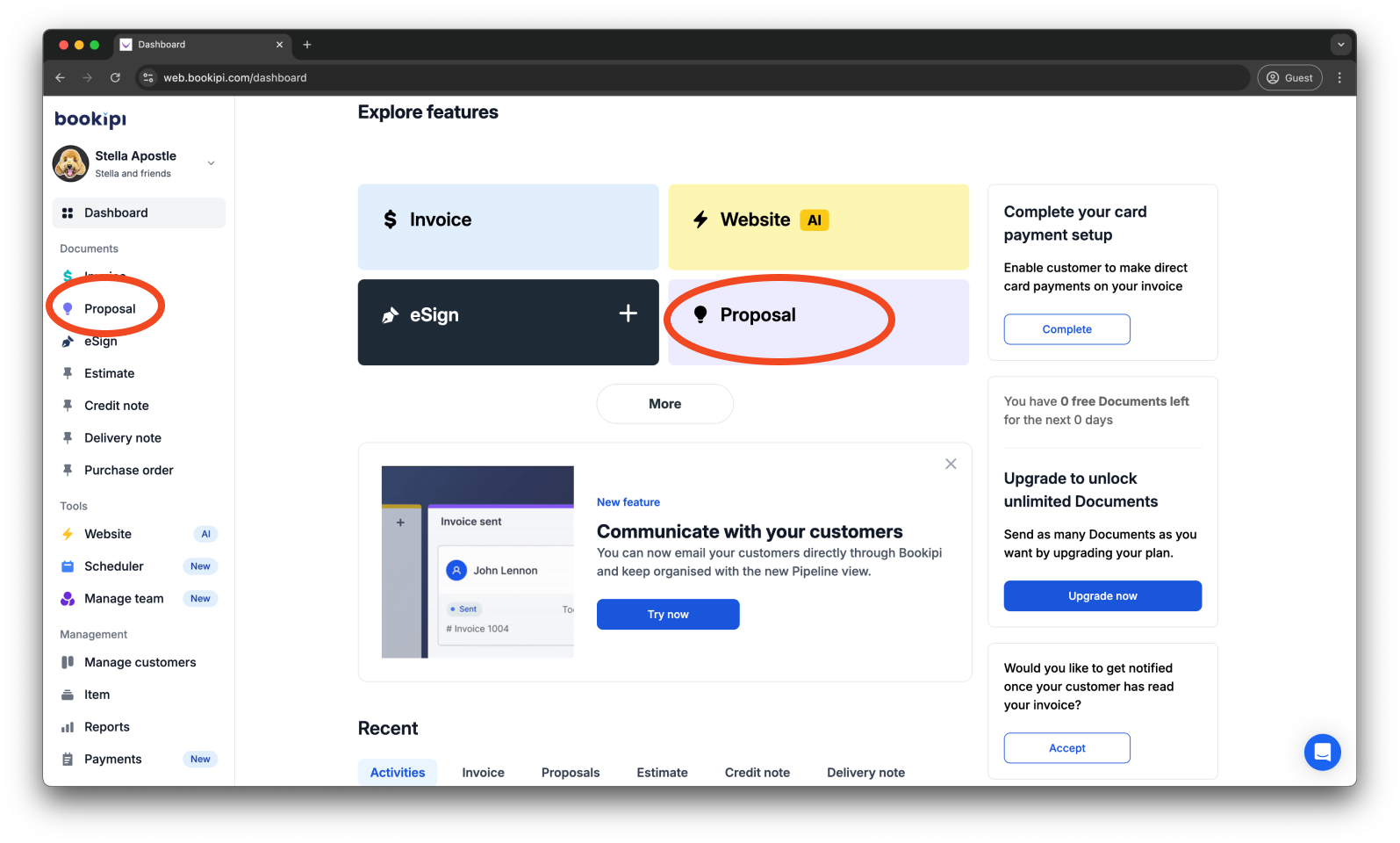1400x843 pixels.
Task: Click the lightning icon on Website card
Action: (x=700, y=220)
